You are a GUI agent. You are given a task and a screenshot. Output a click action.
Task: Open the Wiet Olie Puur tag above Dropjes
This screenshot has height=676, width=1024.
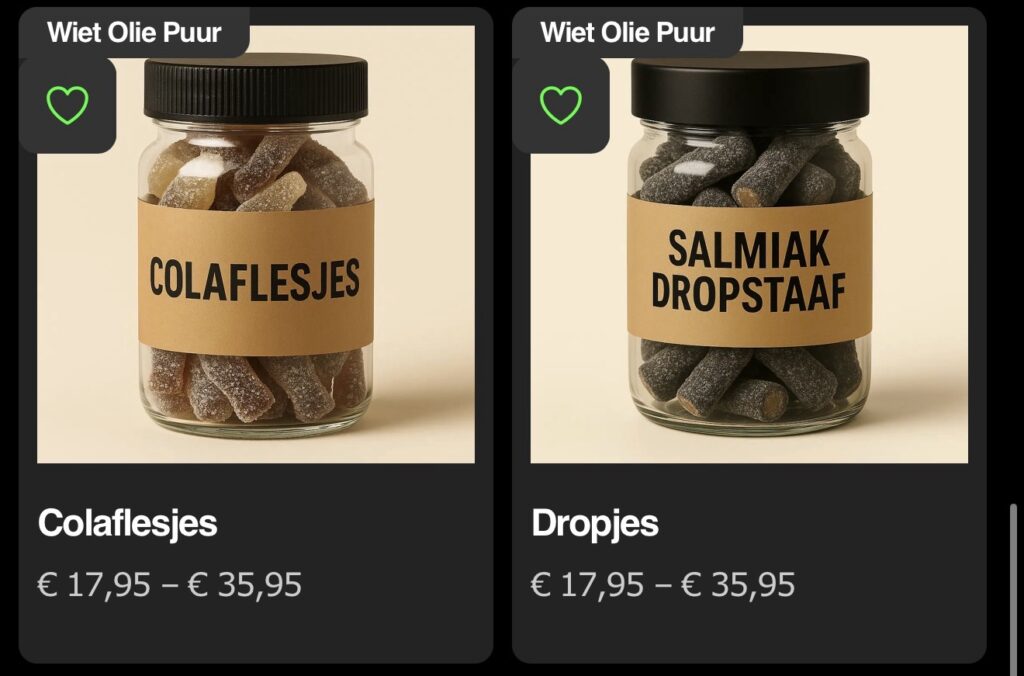628,32
